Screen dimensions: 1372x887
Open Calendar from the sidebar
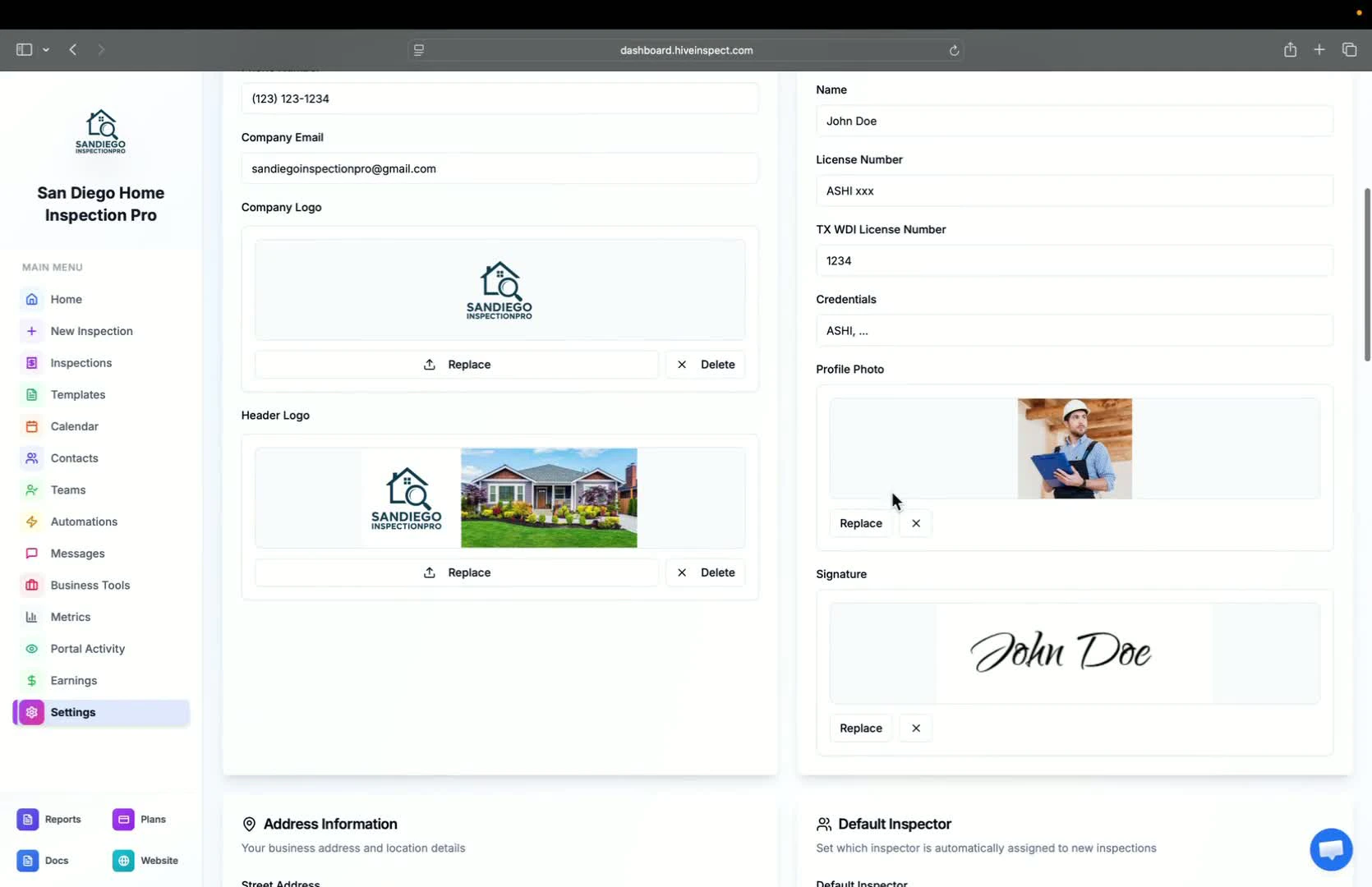coord(74,426)
